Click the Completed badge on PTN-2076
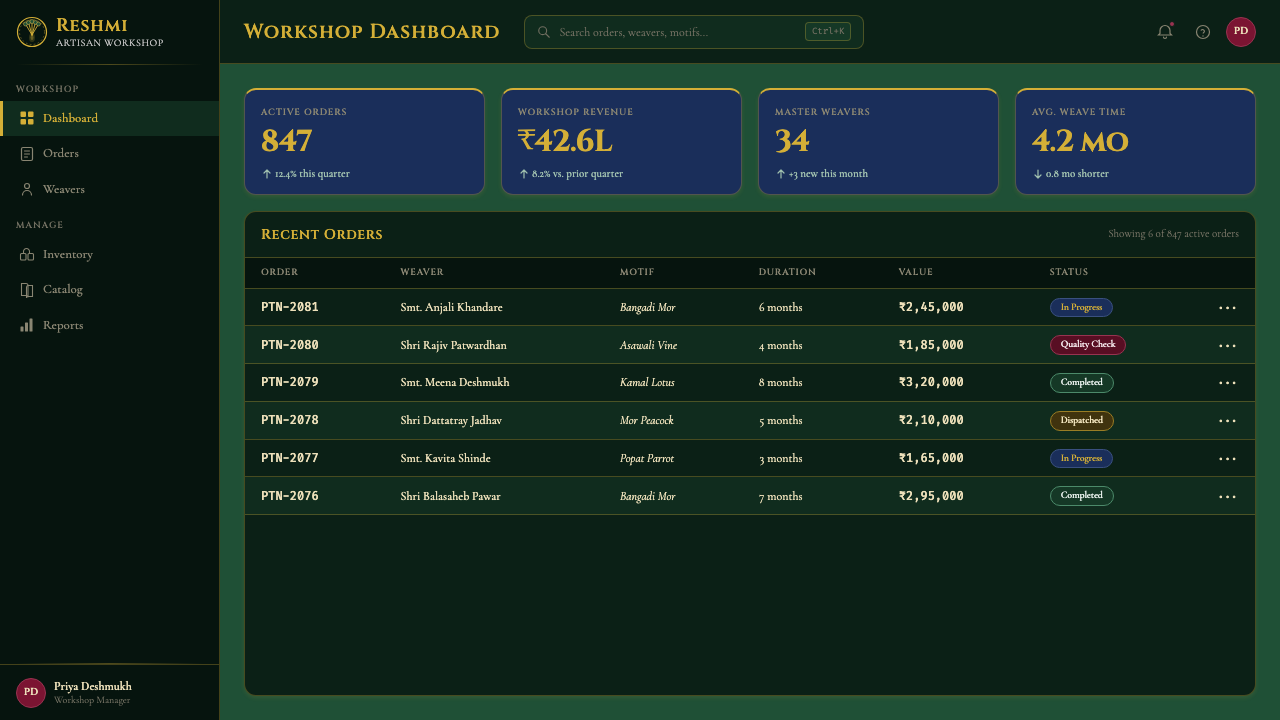 pyautogui.click(x=1082, y=496)
